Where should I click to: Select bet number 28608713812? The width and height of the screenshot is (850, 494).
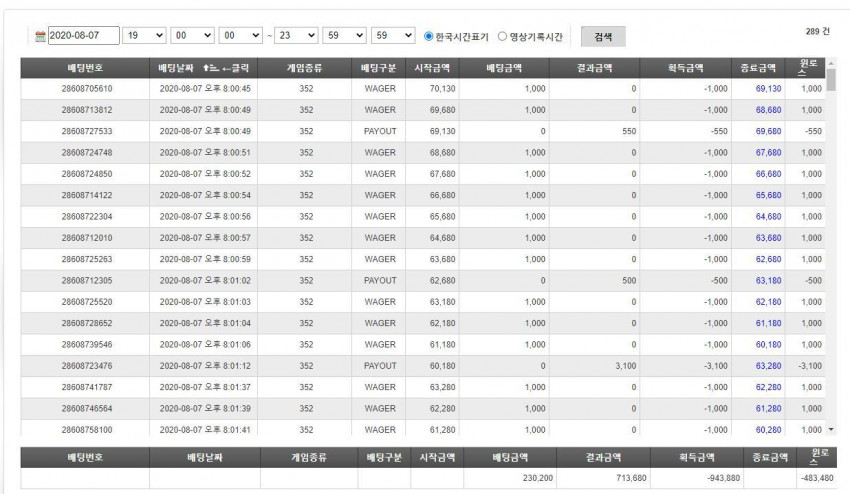click(x=87, y=110)
